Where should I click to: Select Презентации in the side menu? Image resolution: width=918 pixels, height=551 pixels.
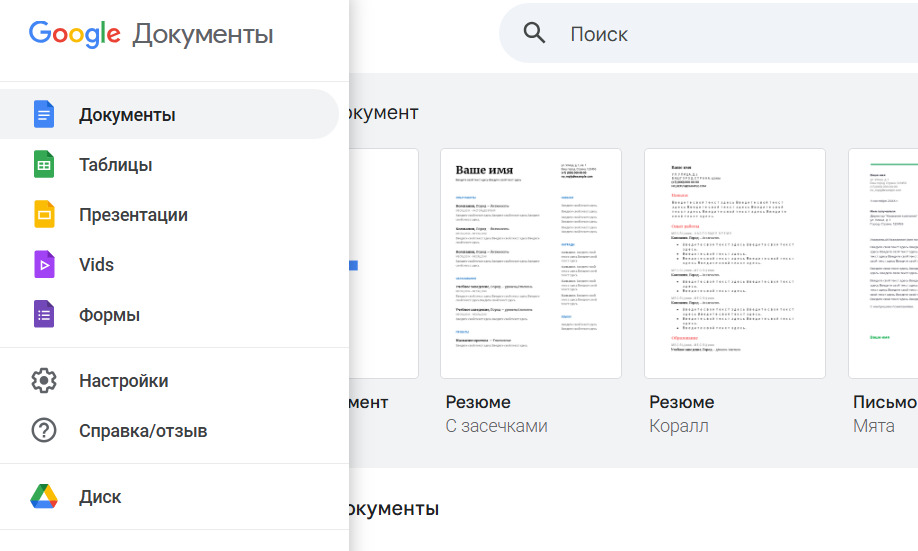tap(133, 215)
